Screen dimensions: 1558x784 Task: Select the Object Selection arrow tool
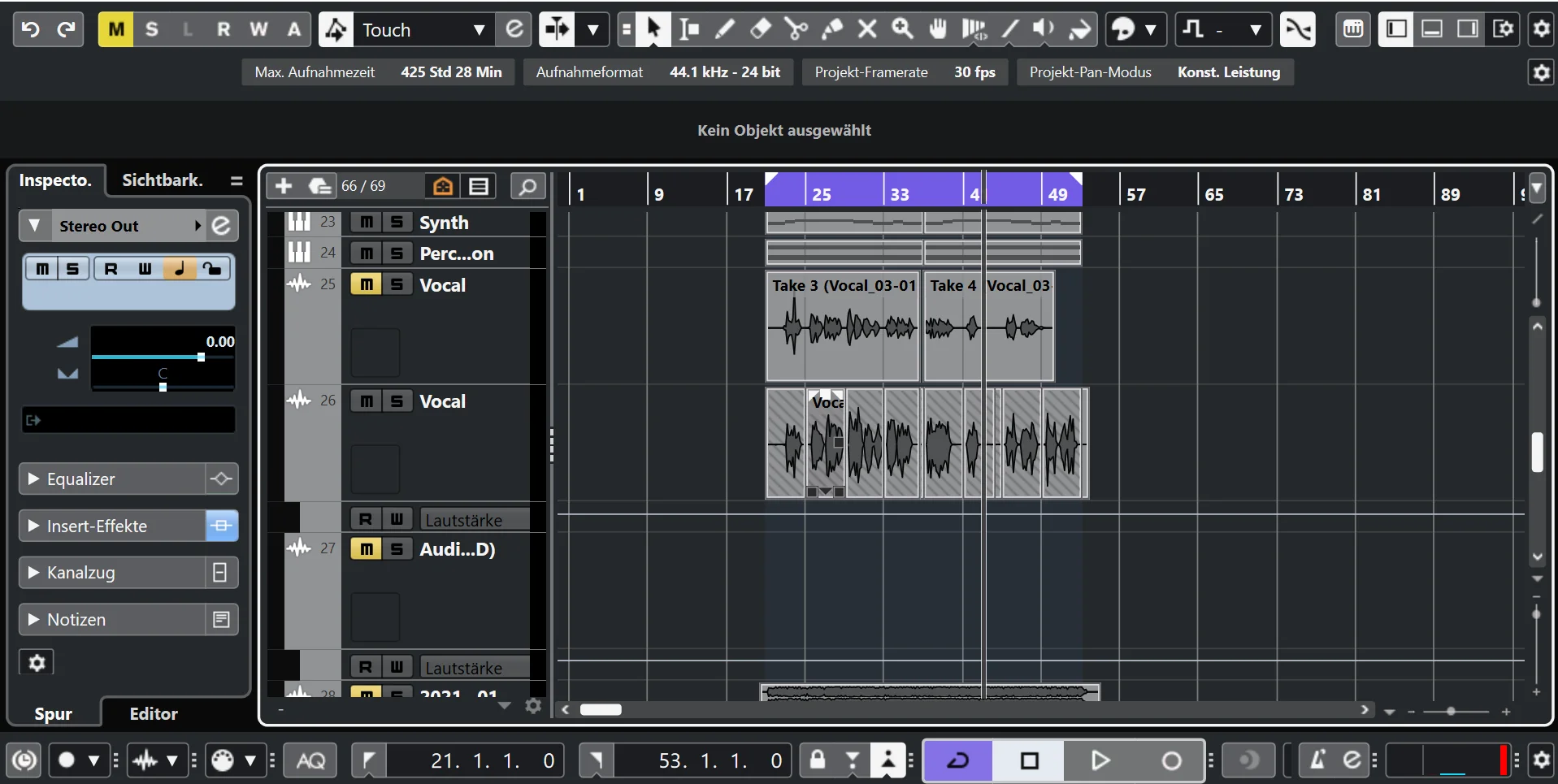pyautogui.click(x=653, y=30)
